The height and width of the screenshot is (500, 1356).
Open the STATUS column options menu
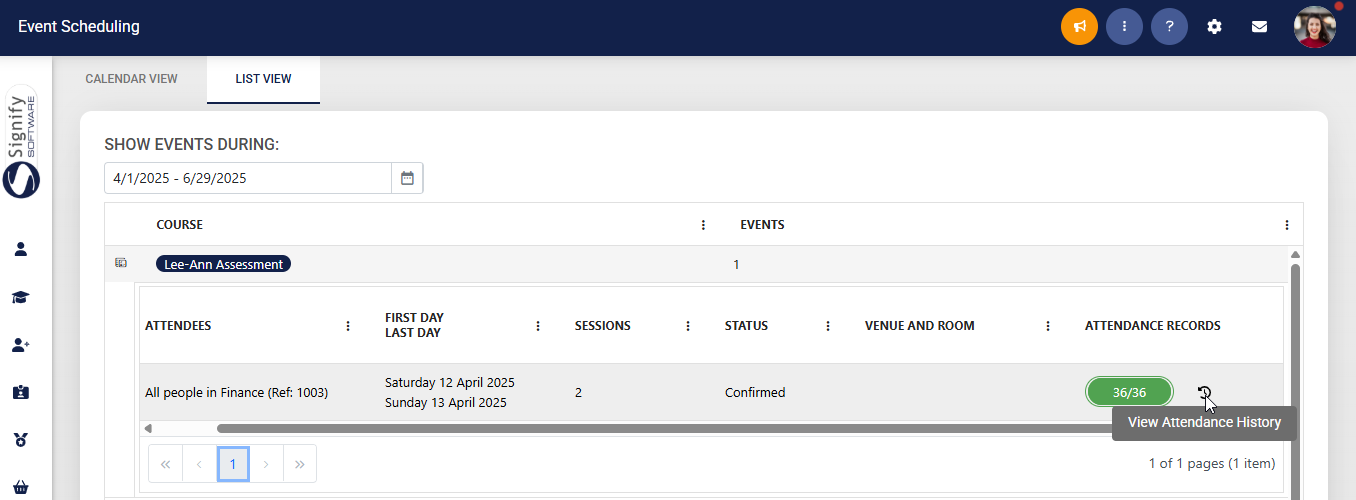coord(828,326)
